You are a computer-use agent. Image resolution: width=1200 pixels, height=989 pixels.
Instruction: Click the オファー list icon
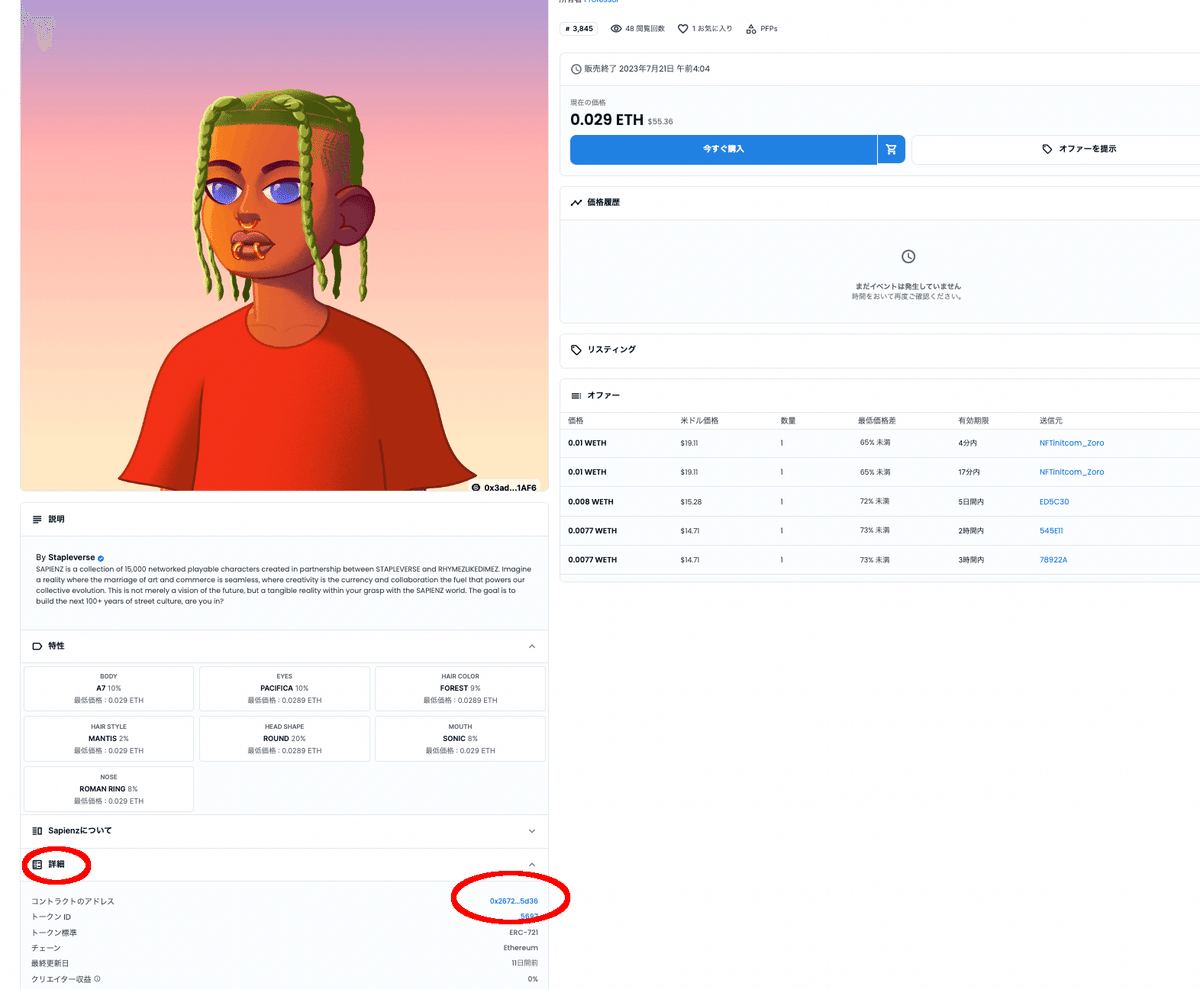(x=576, y=396)
